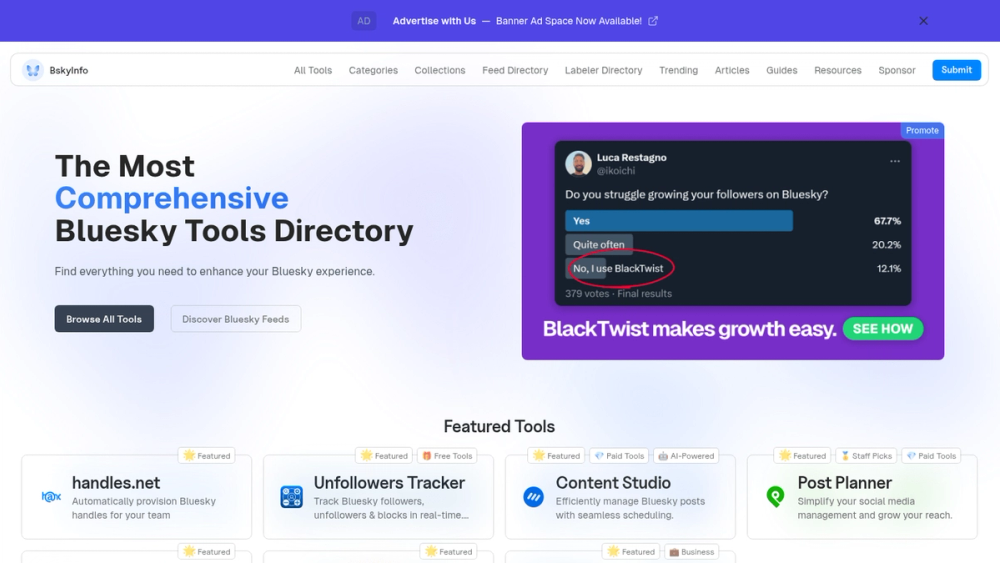Image resolution: width=1000 pixels, height=563 pixels.
Task: Select the Yes poll result bar
Action: pos(679,221)
